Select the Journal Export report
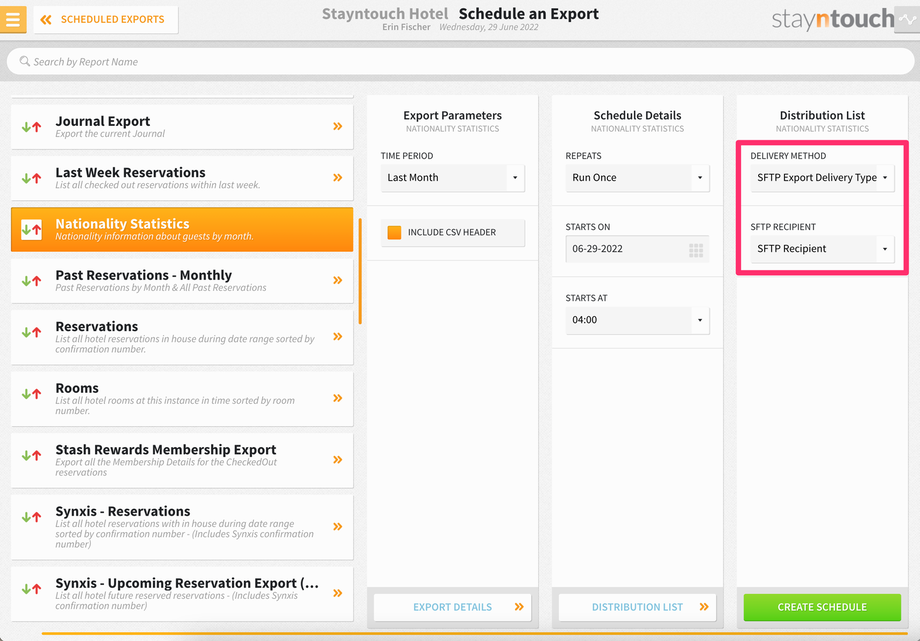The width and height of the screenshot is (920, 641). coord(182,126)
